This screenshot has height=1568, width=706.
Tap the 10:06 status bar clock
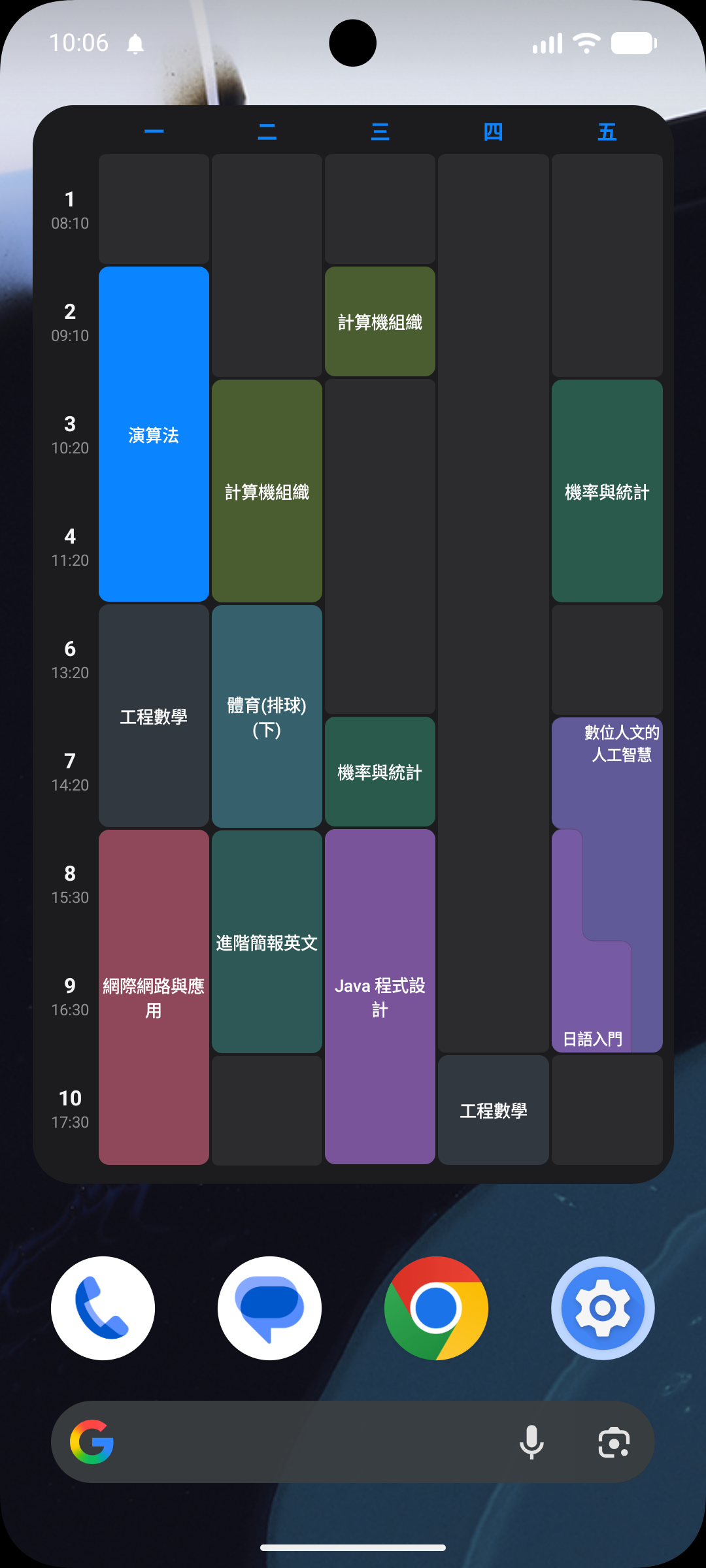point(79,43)
